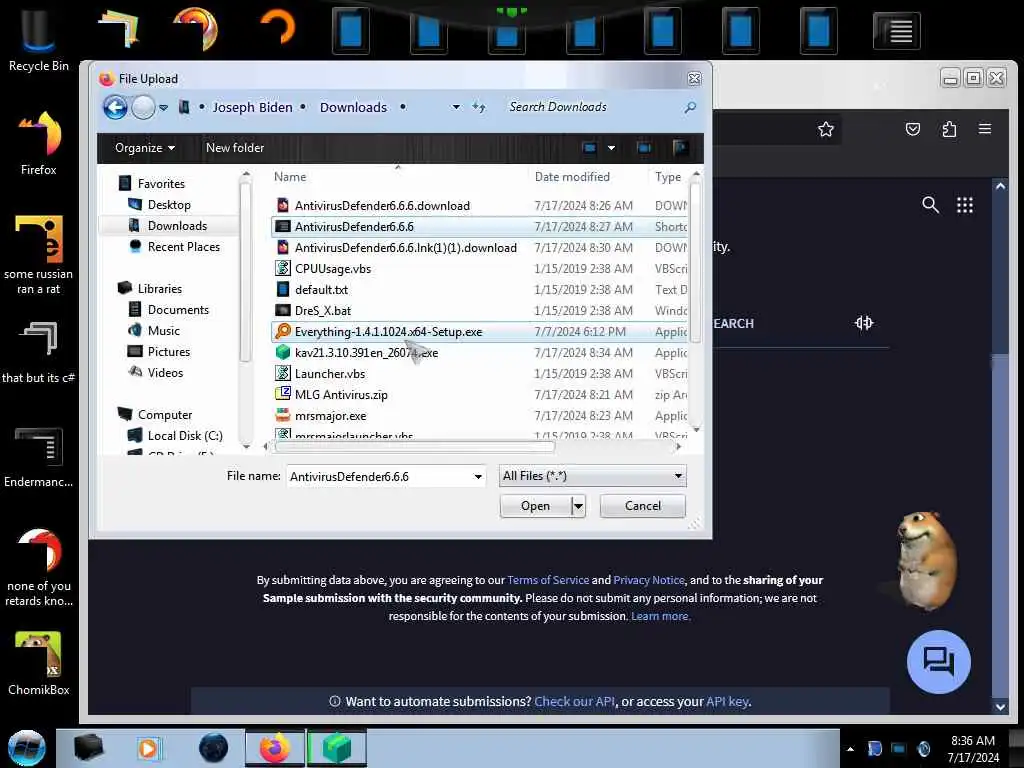Open the Terms of Service link
Screen dimensions: 1024x768
pos(548,580)
